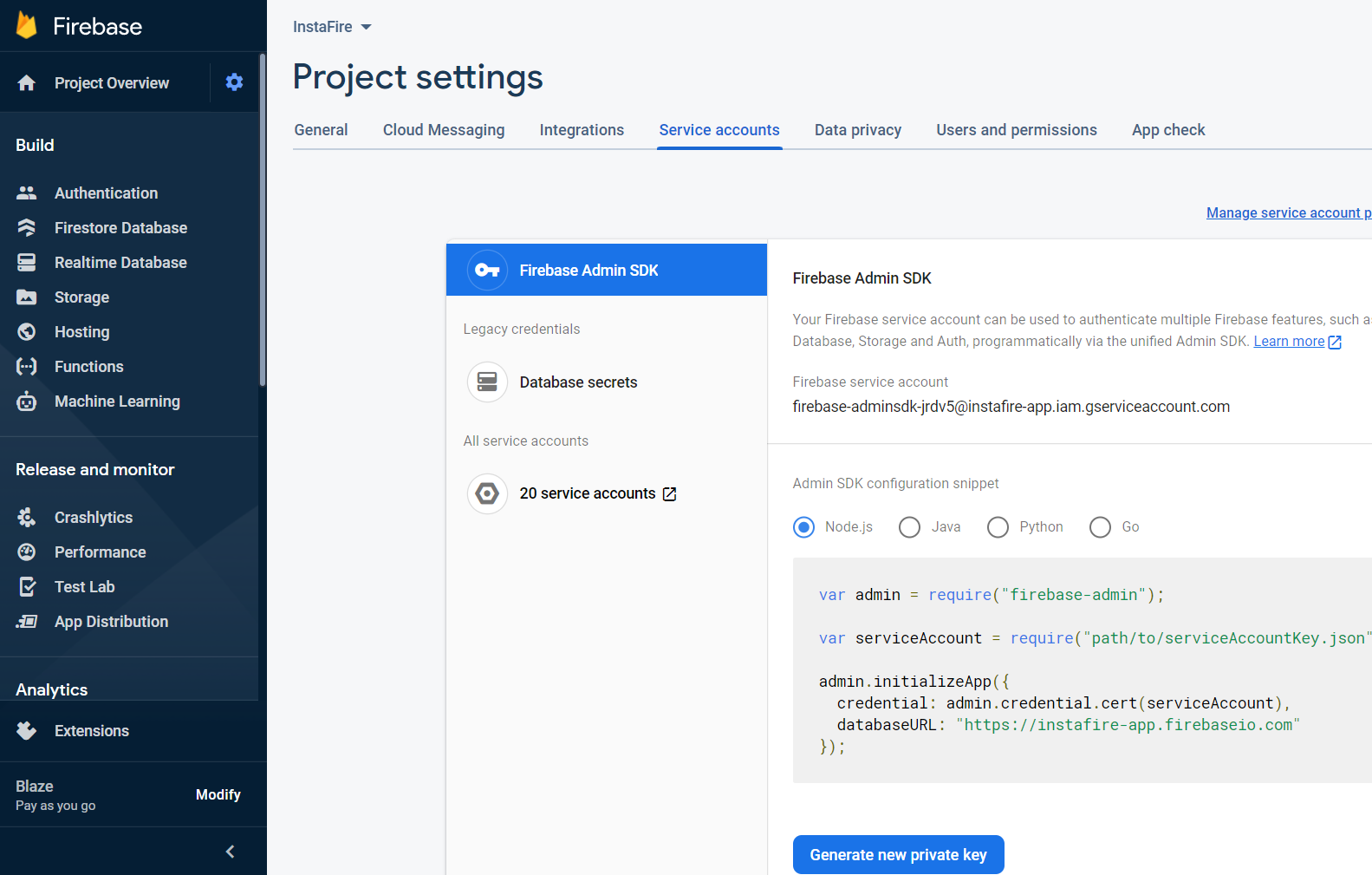Open the 20 service accounts entry
Image resolution: width=1372 pixels, height=875 pixels.
pyautogui.click(x=588, y=493)
